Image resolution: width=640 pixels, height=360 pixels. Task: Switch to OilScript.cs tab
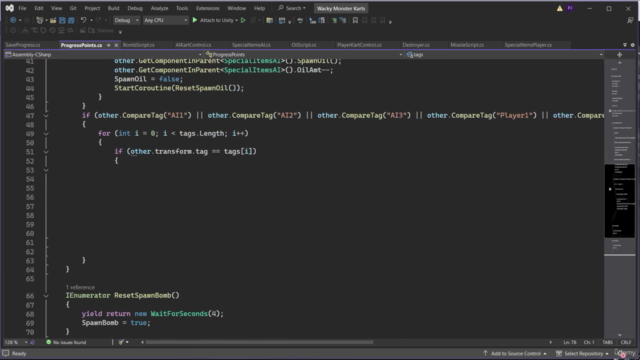(x=304, y=45)
